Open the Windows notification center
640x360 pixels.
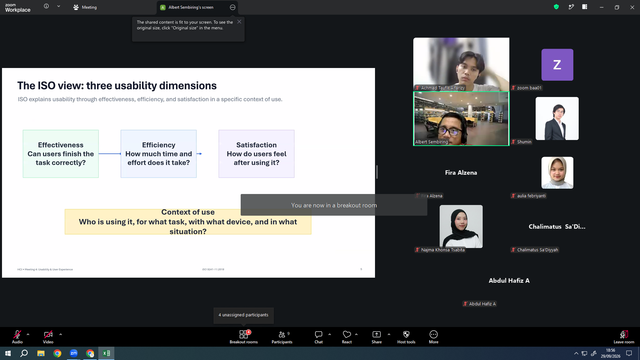[629, 353]
